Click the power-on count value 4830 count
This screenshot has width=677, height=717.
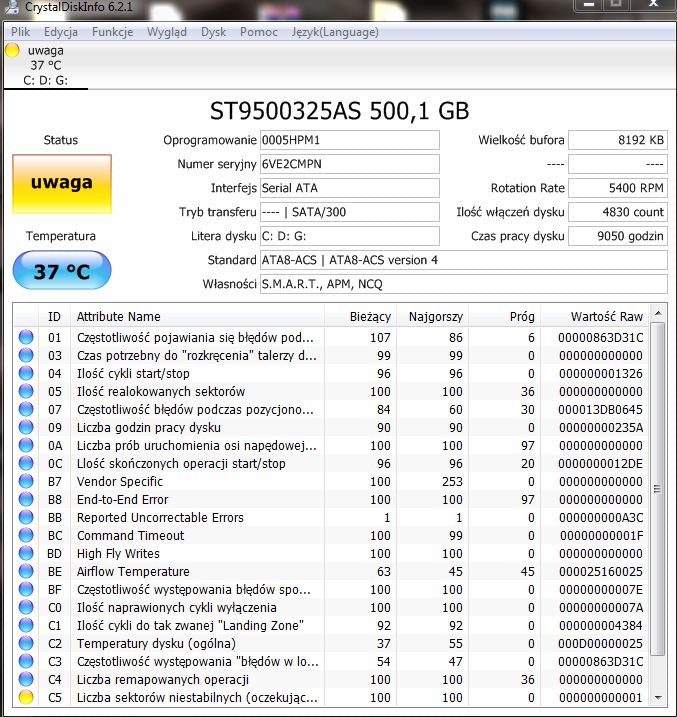(618, 212)
